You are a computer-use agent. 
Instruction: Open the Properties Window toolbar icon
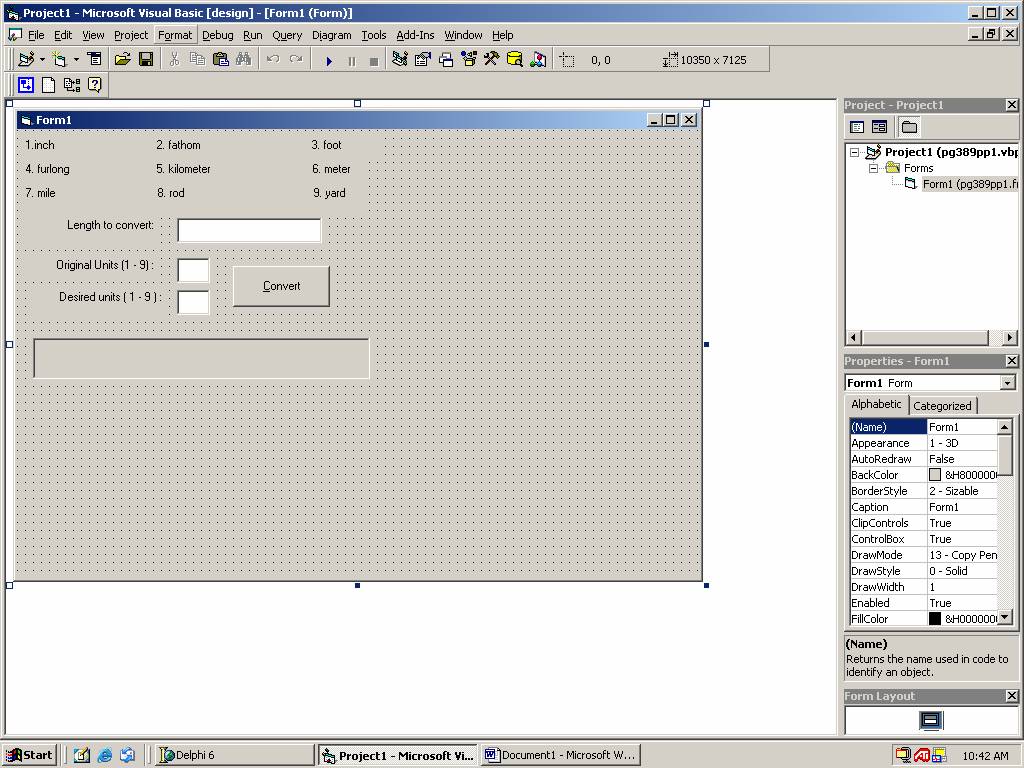423,60
